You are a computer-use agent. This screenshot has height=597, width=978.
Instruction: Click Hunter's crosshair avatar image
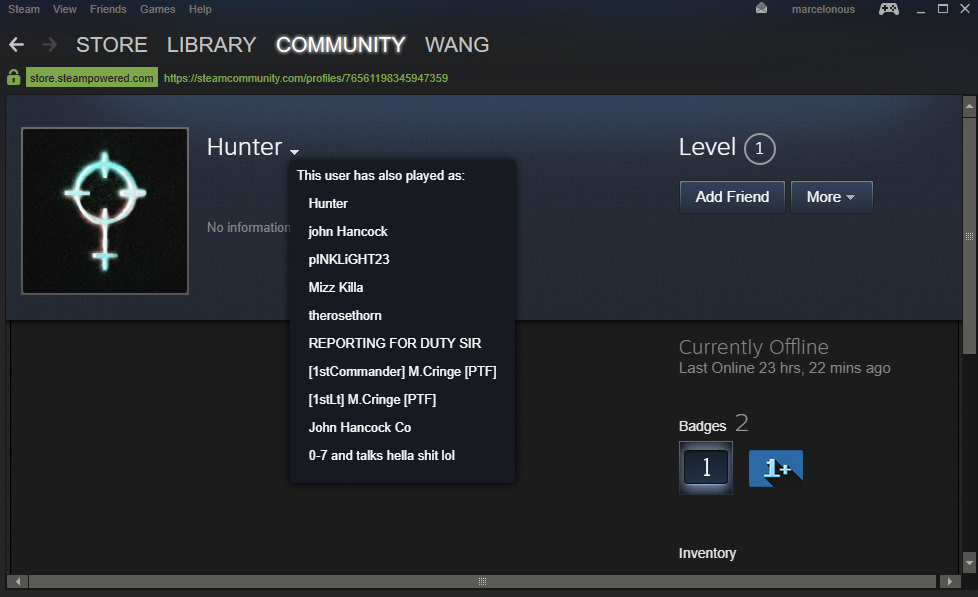point(105,211)
